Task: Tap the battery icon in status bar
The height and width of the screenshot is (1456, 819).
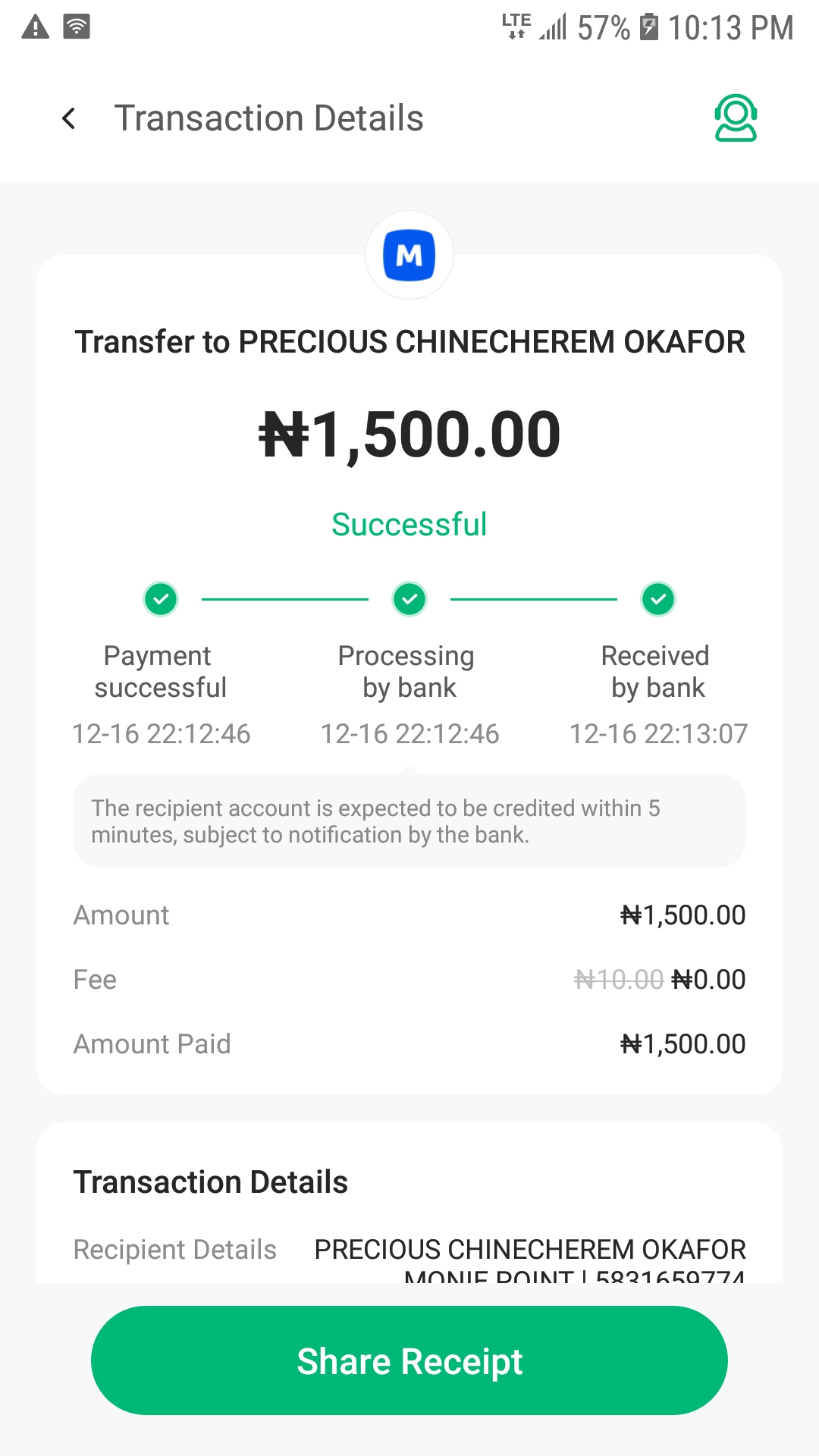Action: pos(649,27)
